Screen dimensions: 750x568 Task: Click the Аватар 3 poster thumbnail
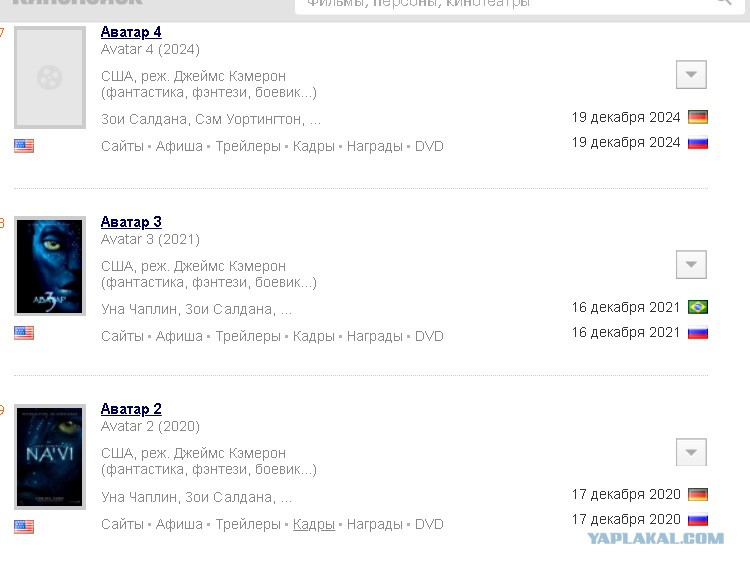(x=50, y=266)
